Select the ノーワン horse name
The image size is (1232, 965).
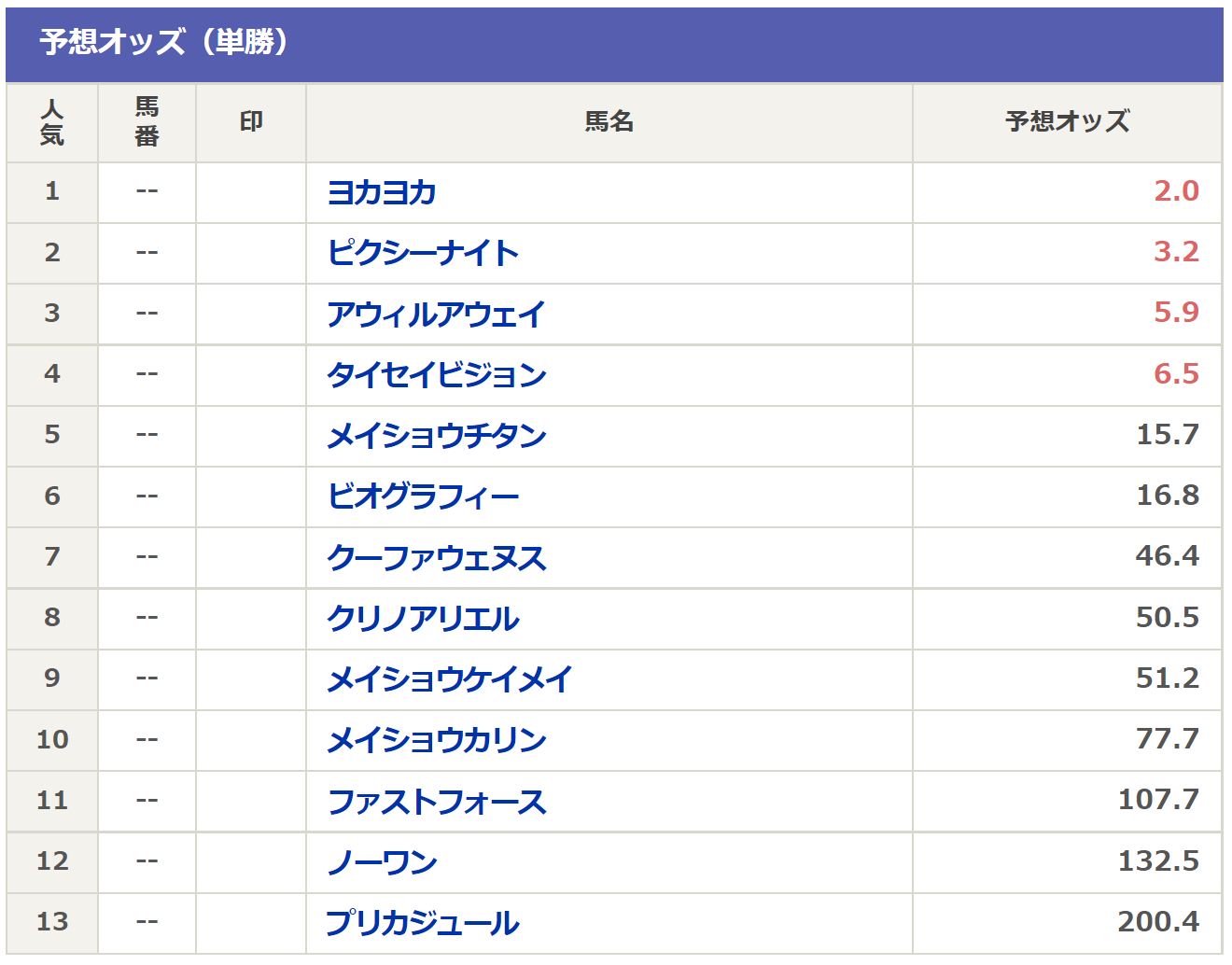(x=382, y=861)
